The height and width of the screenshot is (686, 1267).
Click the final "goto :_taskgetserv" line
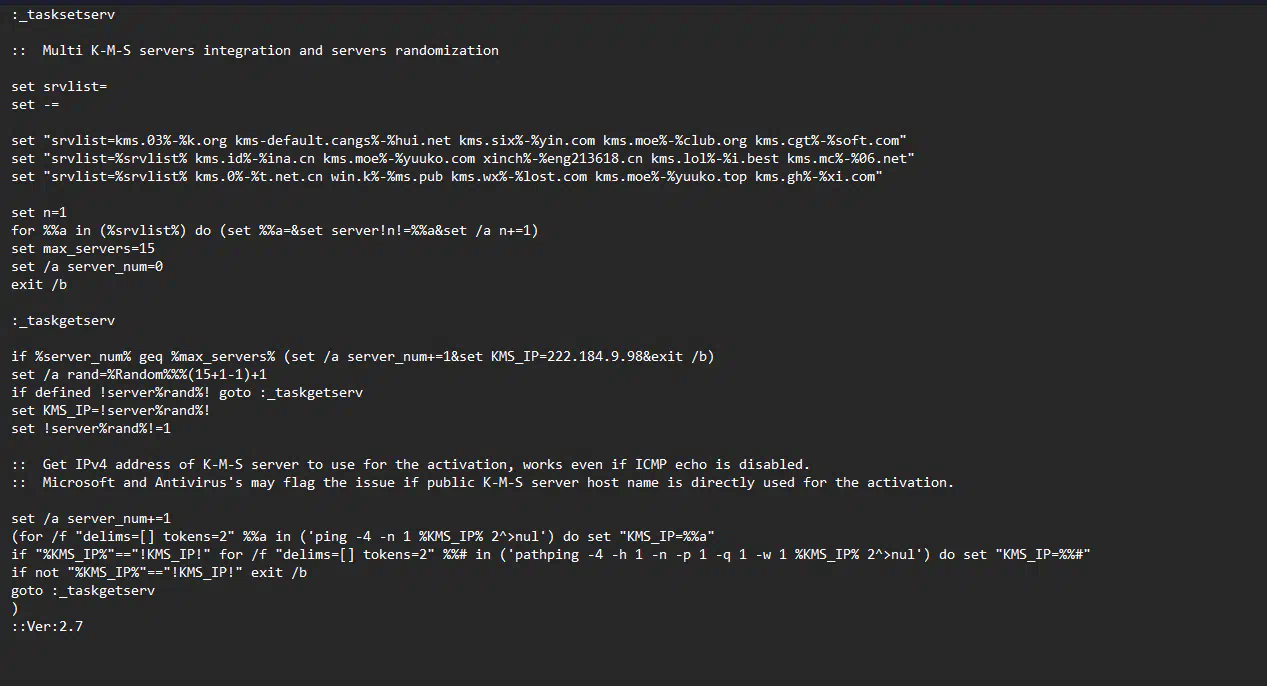(83, 590)
